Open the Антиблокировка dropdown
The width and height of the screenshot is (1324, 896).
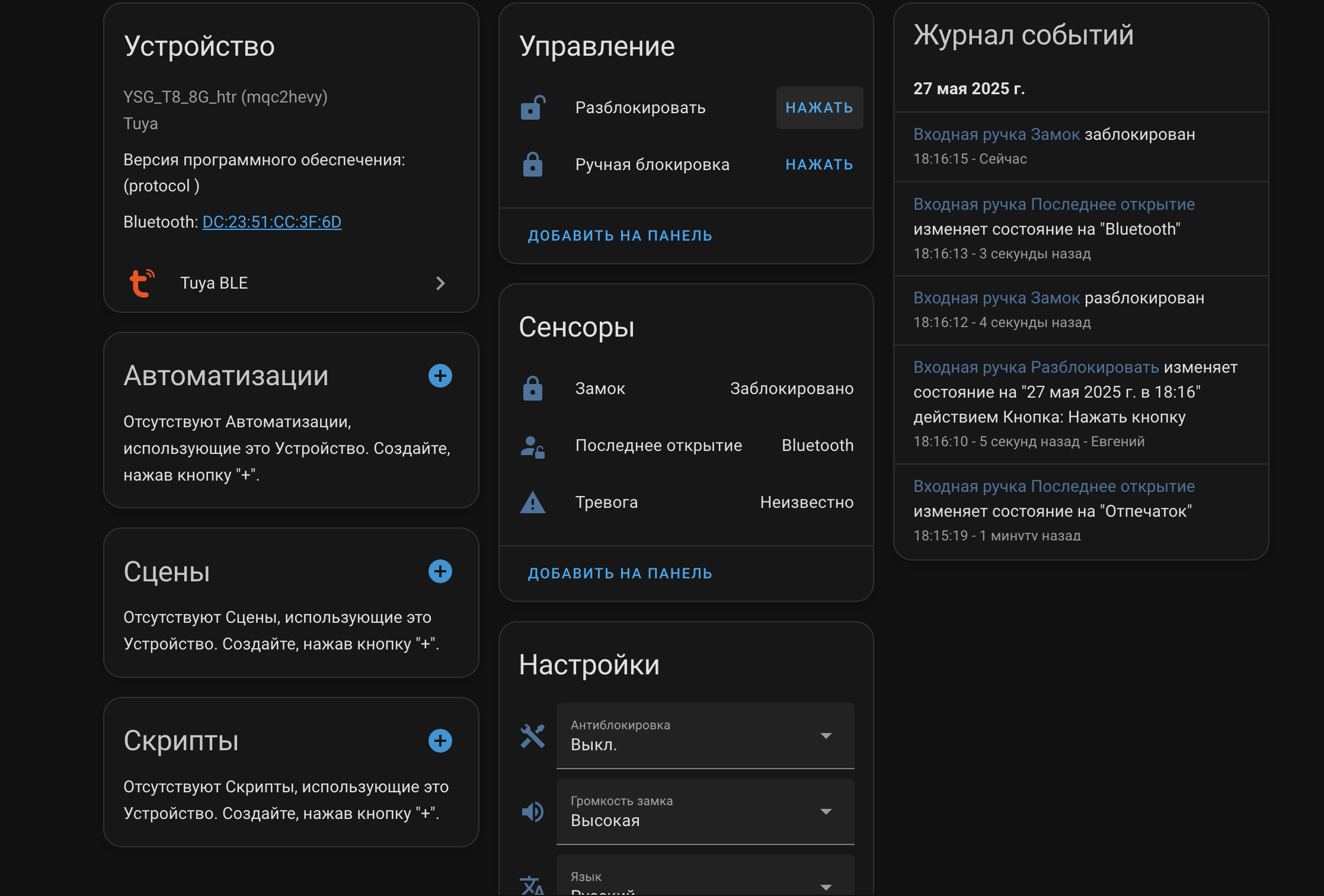[827, 735]
